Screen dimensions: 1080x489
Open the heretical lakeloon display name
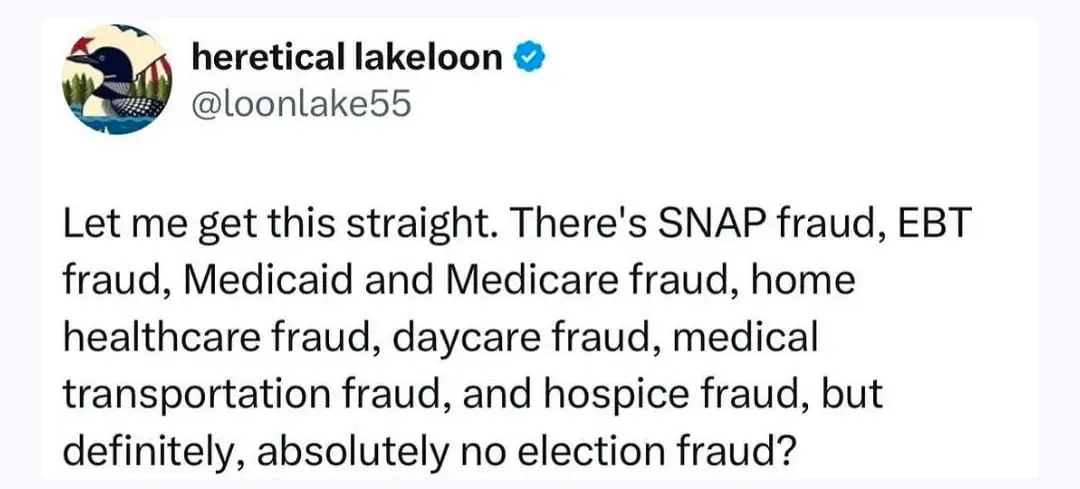(346, 59)
